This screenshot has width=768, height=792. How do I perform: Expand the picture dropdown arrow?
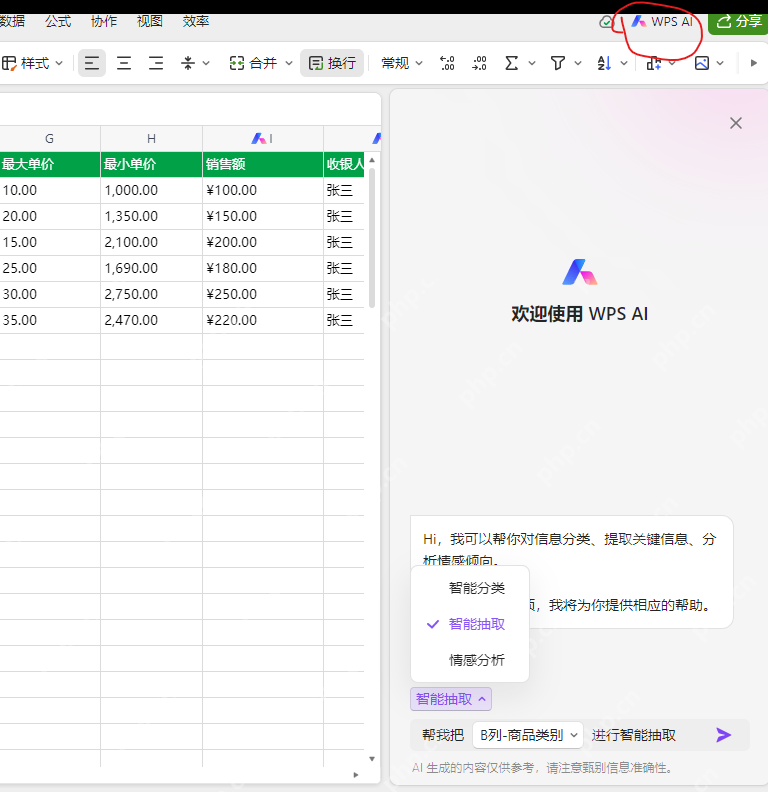(x=721, y=63)
